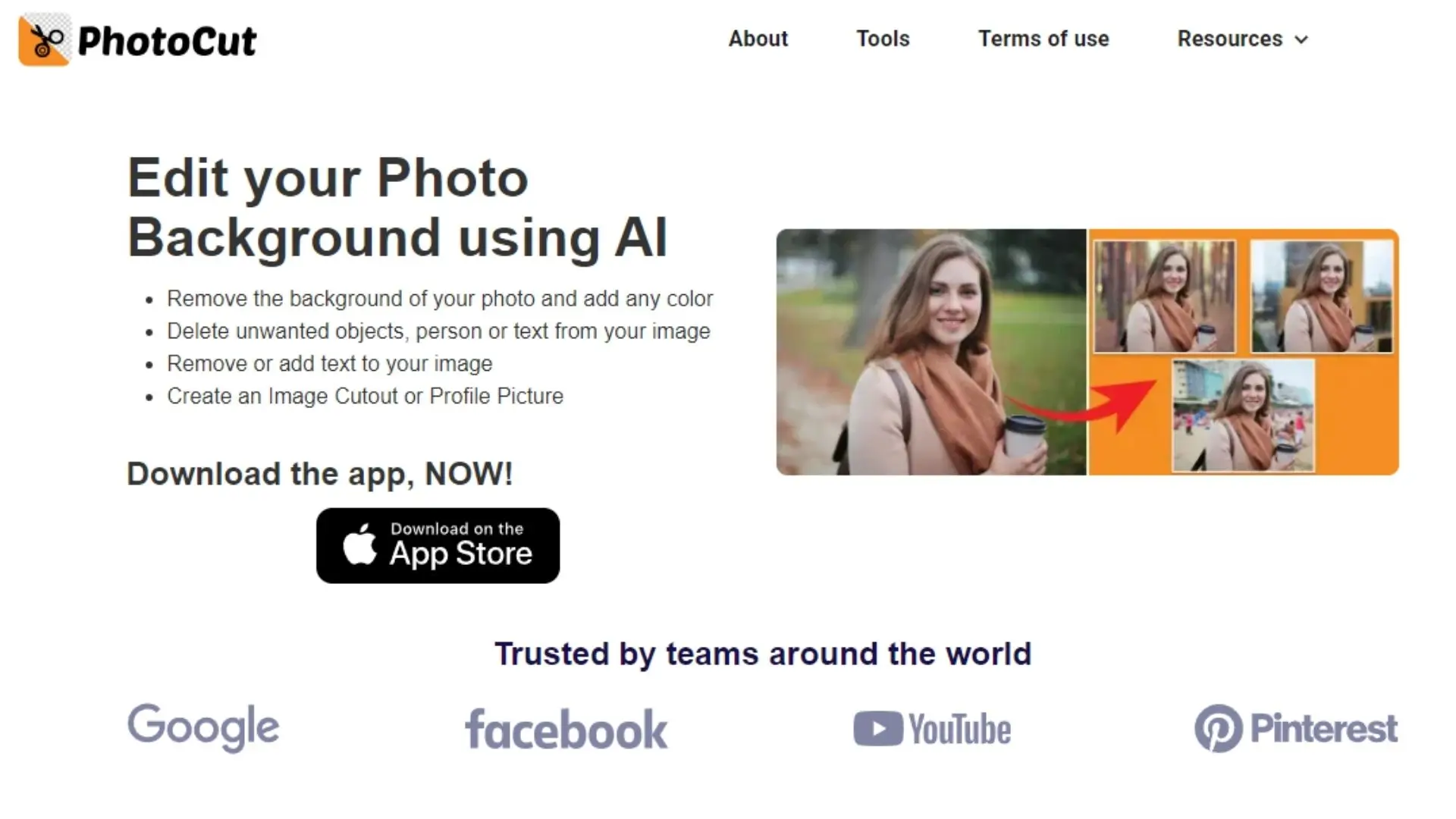Open the Resources menu

coord(1243,39)
